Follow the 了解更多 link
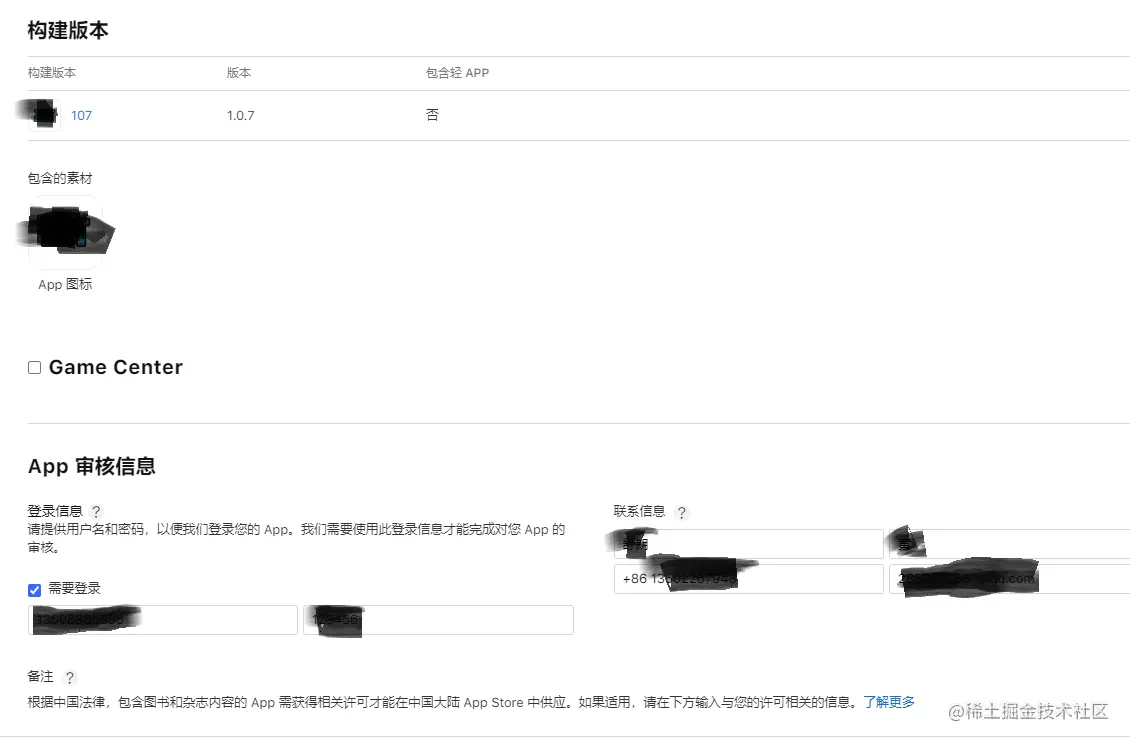This screenshot has width=1130, height=743. [x=889, y=702]
